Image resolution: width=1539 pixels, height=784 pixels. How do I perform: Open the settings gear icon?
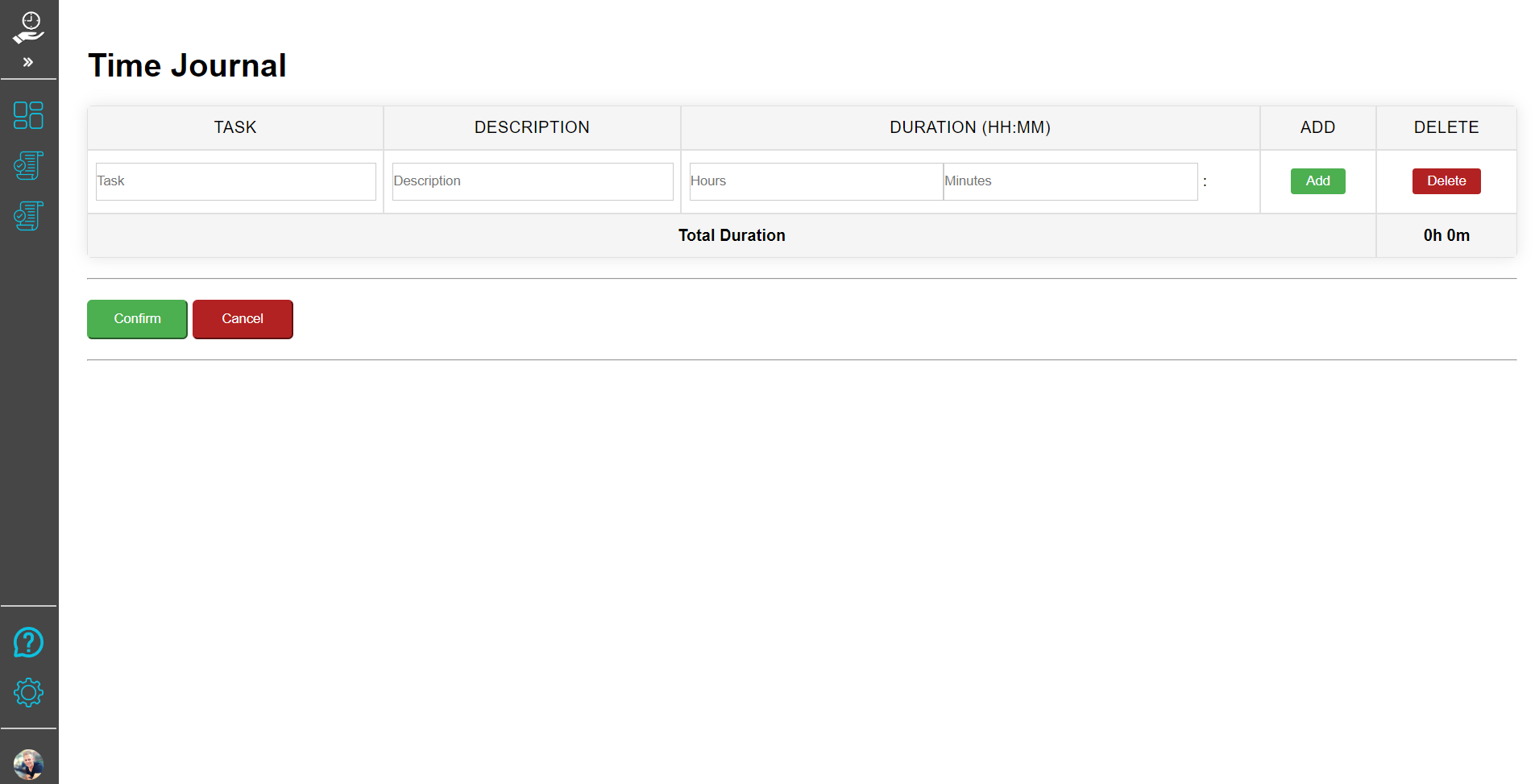[28, 692]
